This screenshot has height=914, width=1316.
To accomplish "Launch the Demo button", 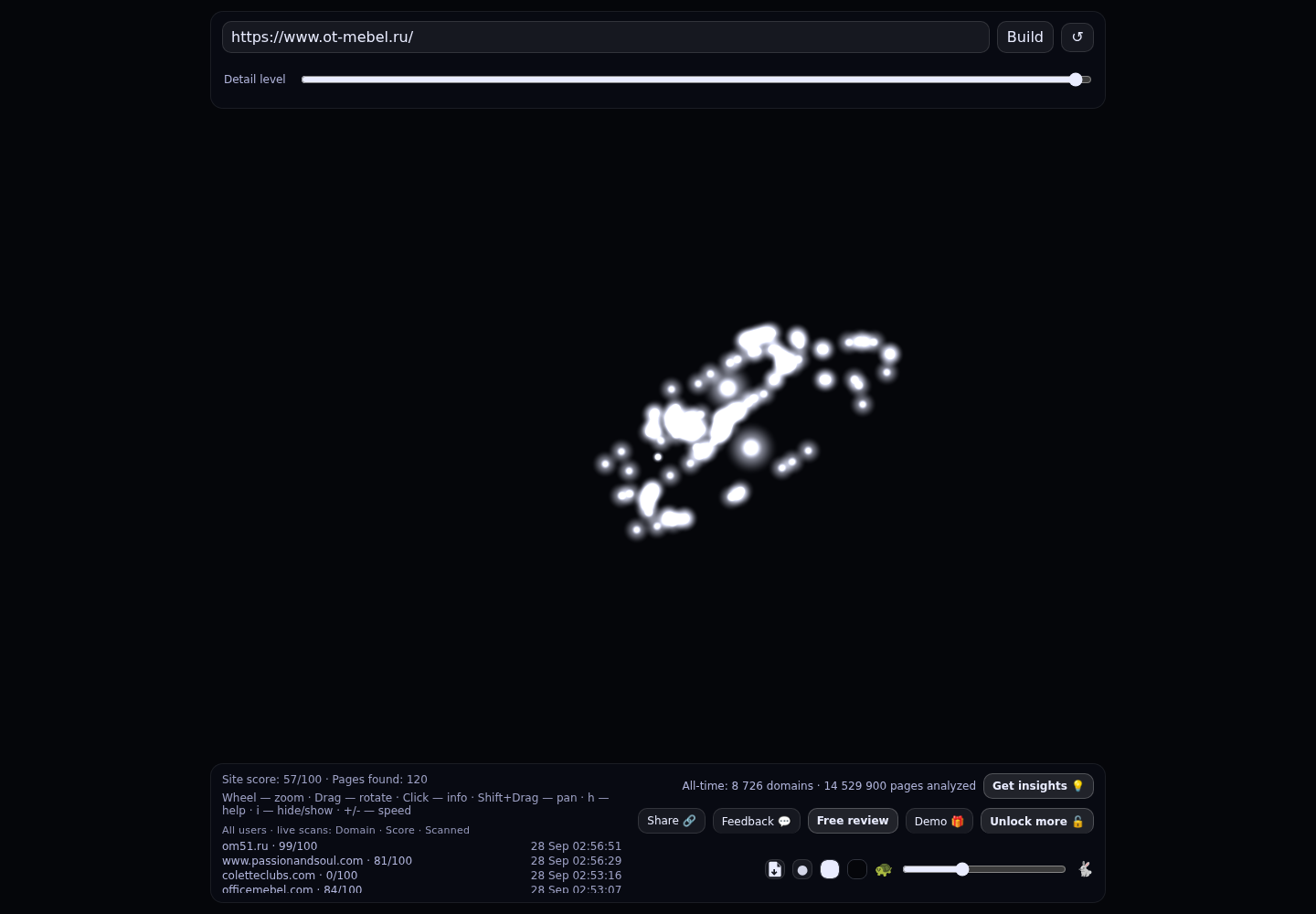I will click(x=939, y=821).
